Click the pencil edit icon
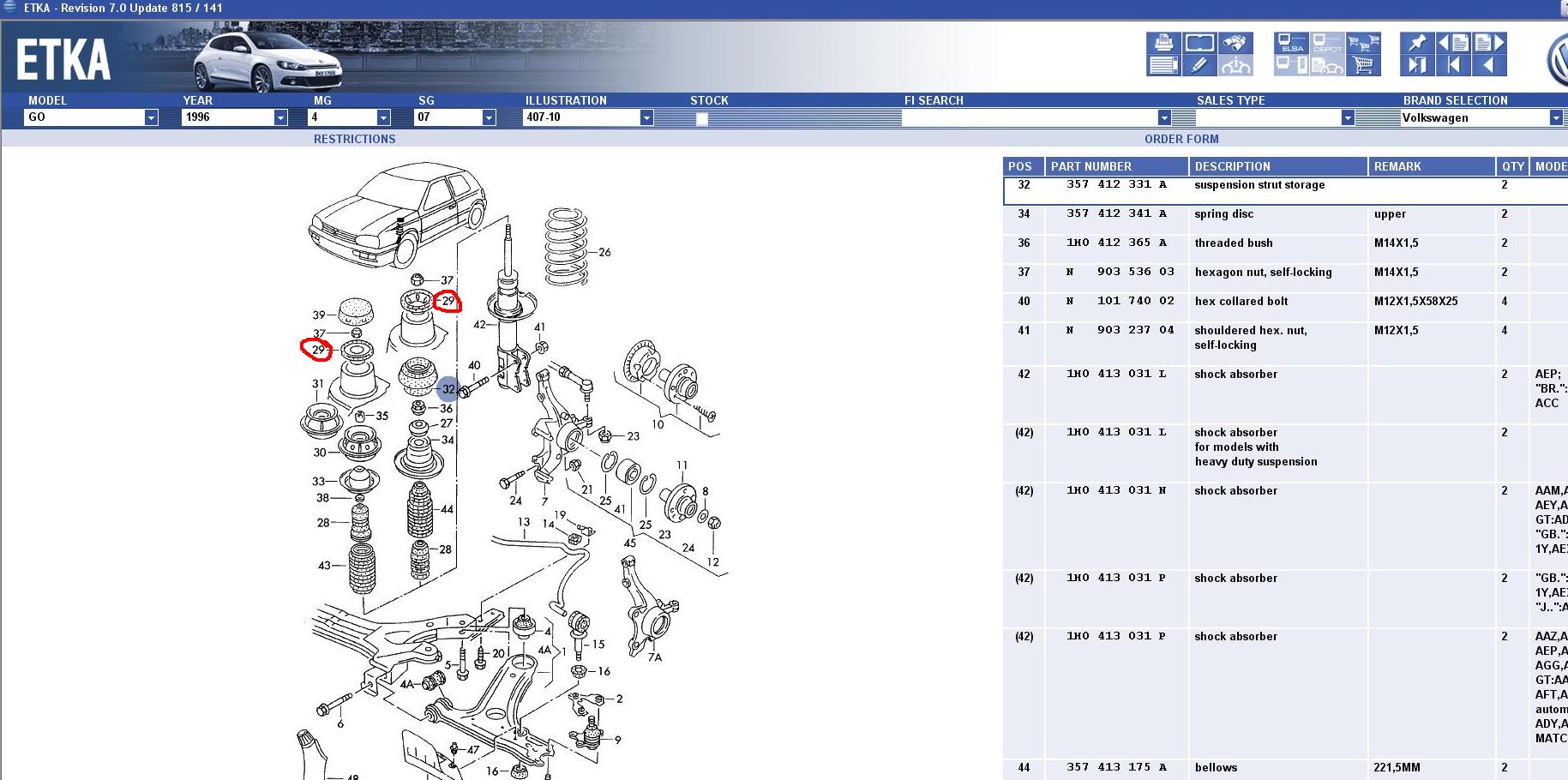The image size is (1568, 780). pyautogui.click(x=1199, y=65)
